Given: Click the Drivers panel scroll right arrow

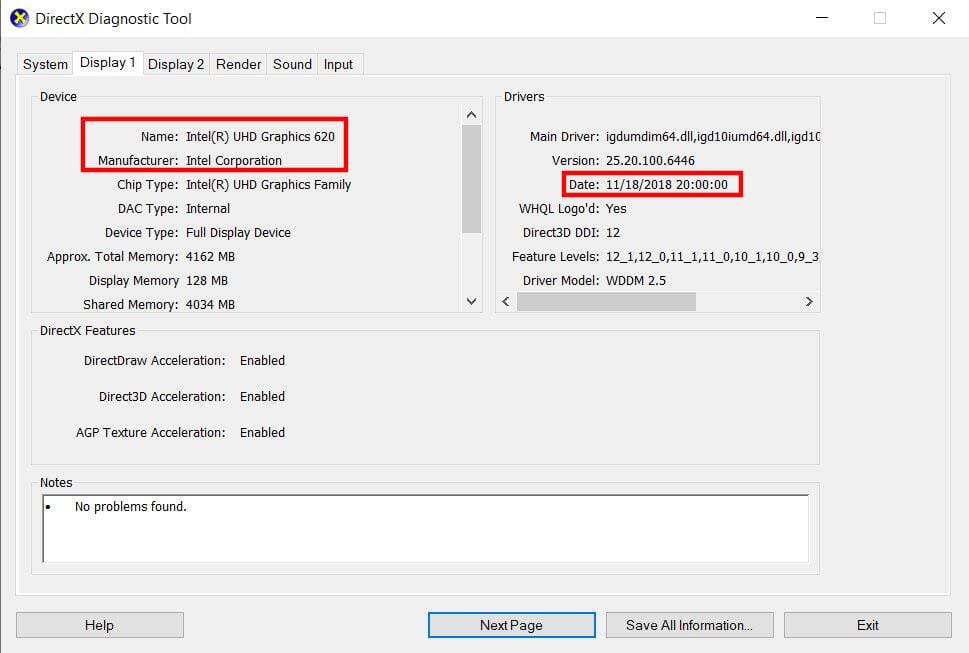Looking at the screenshot, I should click(809, 301).
